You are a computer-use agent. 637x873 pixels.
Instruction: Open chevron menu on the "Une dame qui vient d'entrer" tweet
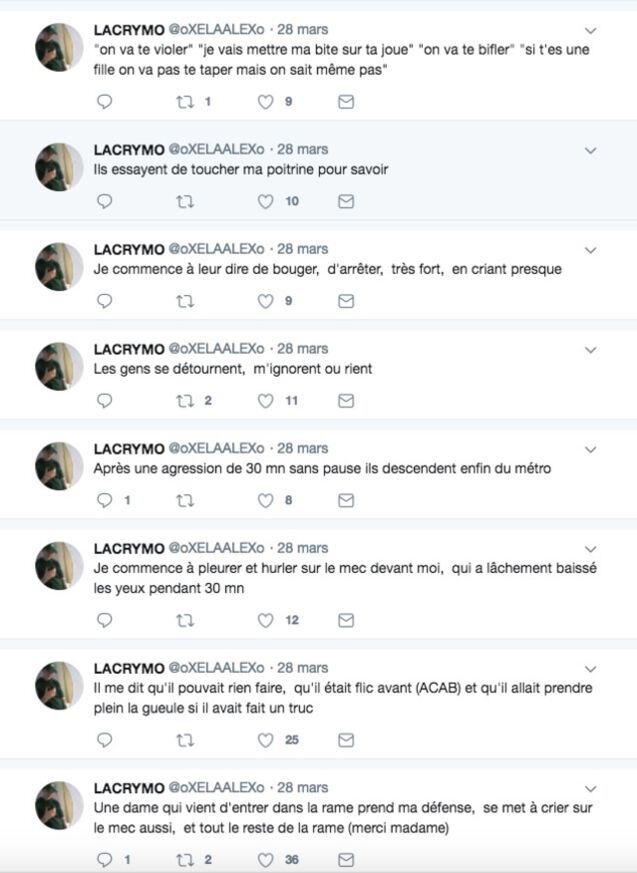pyautogui.click(x=590, y=788)
